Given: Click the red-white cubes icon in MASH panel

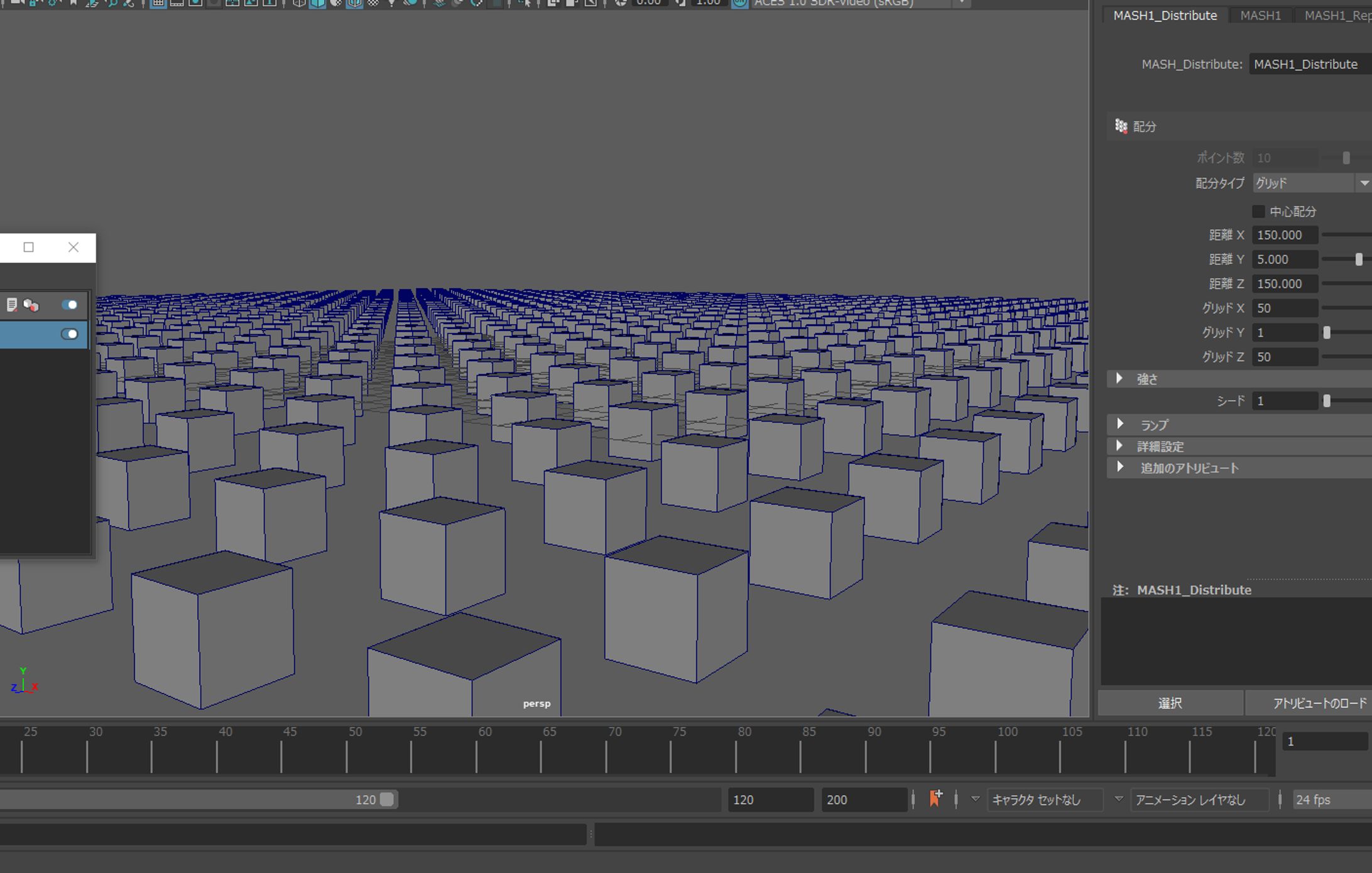Looking at the screenshot, I should (31, 305).
